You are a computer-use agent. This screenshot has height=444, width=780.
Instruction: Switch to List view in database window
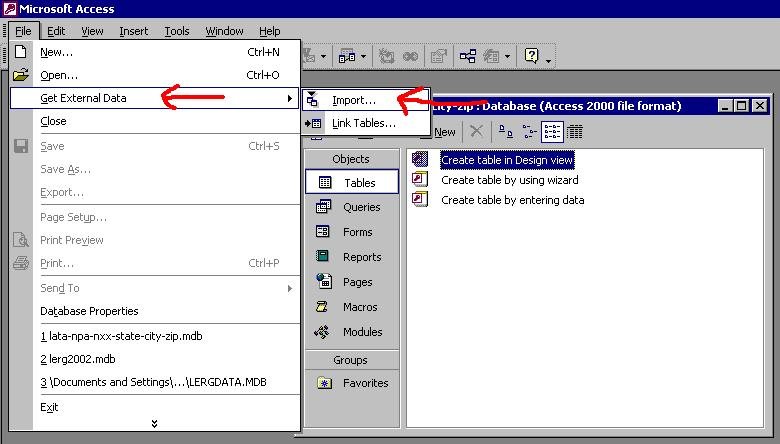(x=552, y=132)
